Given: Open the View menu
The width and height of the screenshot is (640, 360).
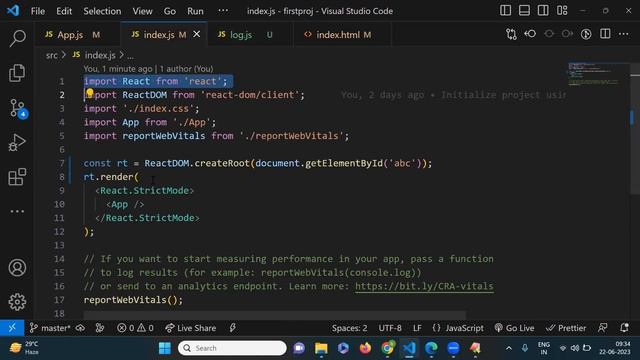Looking at the screenshot, I should click(142, 11).
